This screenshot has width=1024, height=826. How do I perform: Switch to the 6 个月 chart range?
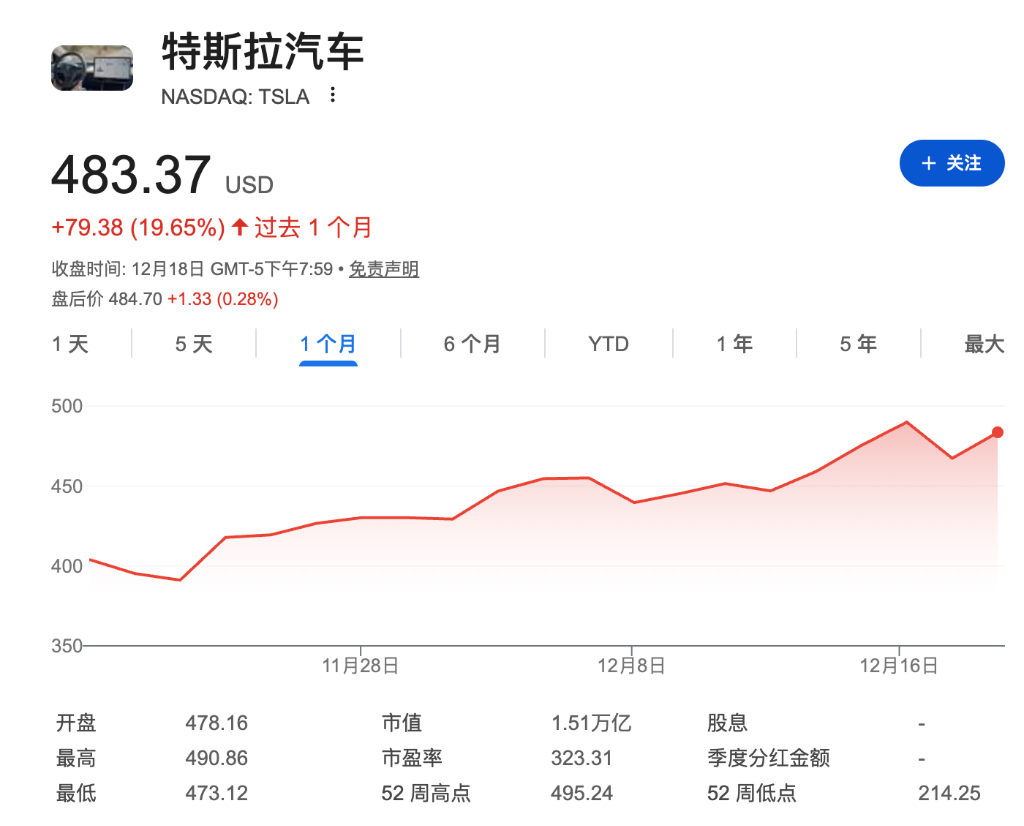pyautogui.click(x=472, y=344)
